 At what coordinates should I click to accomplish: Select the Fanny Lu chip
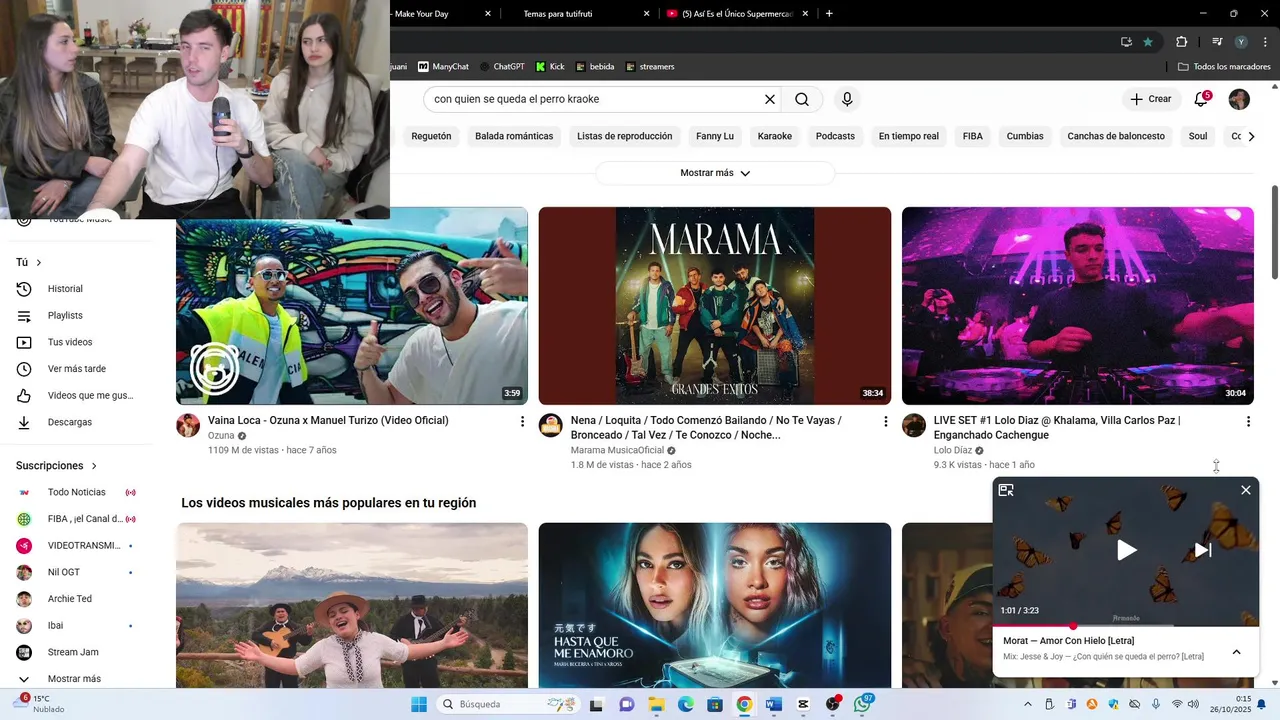[x=715, y=136]
